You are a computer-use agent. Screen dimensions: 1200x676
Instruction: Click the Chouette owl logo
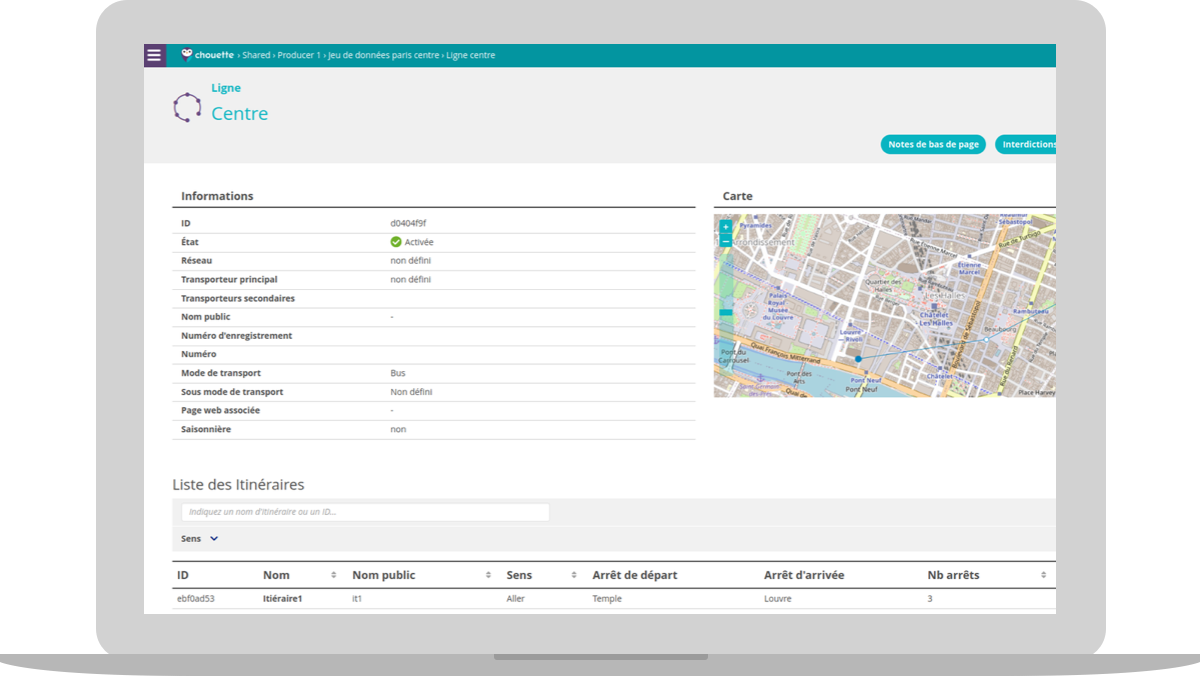186,55
